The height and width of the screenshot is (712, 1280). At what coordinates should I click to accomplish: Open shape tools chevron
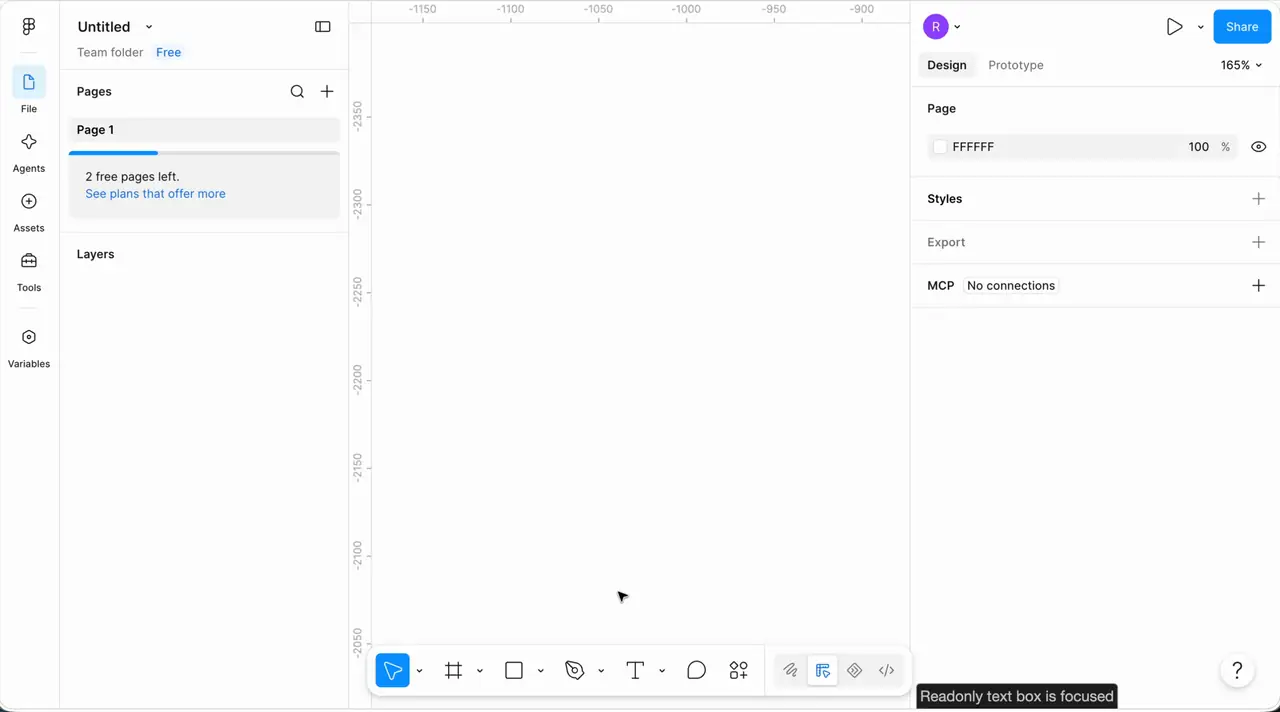point(541,671)
